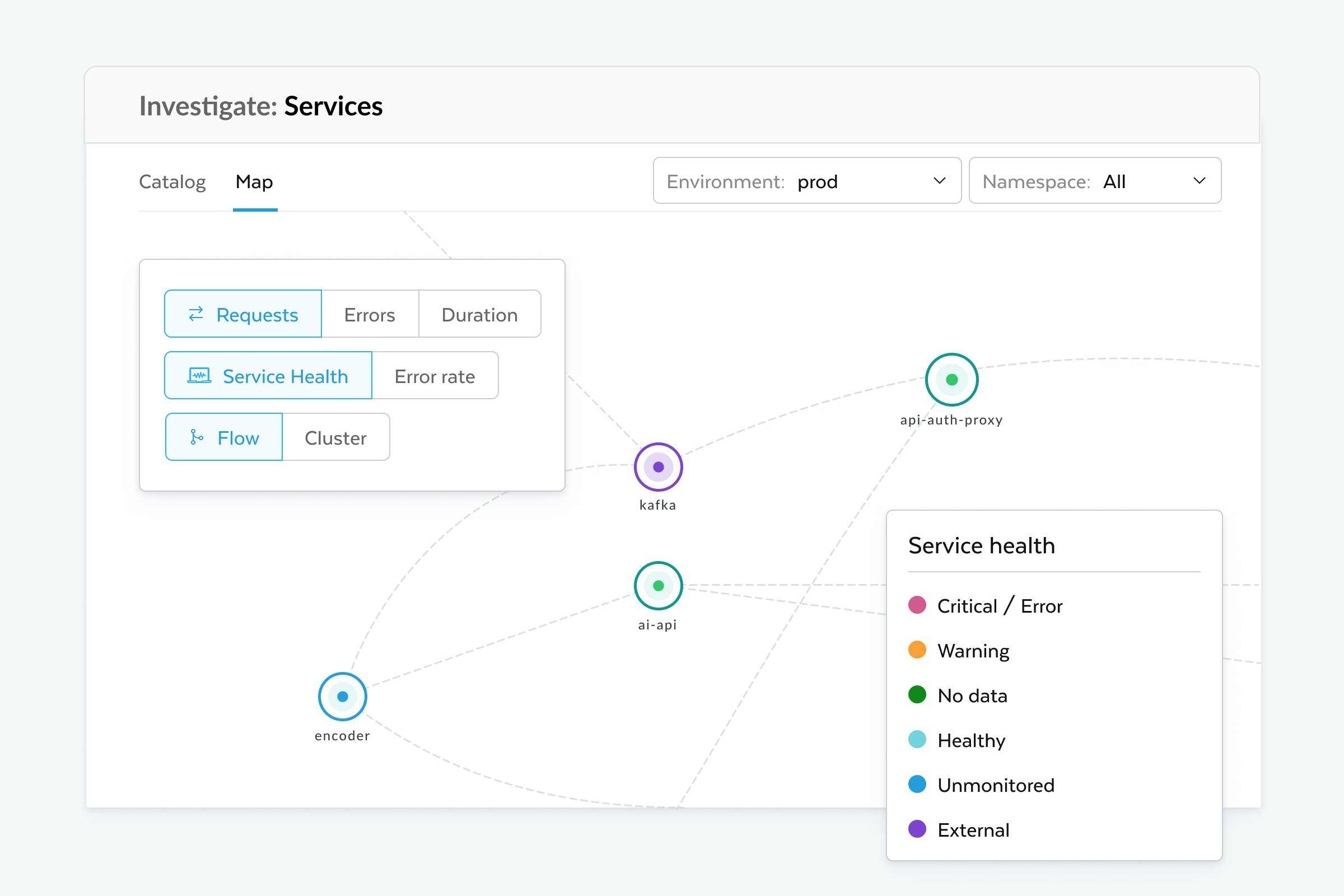Switch the metric to Duration

pyautogui.click(x=479, y=314)
